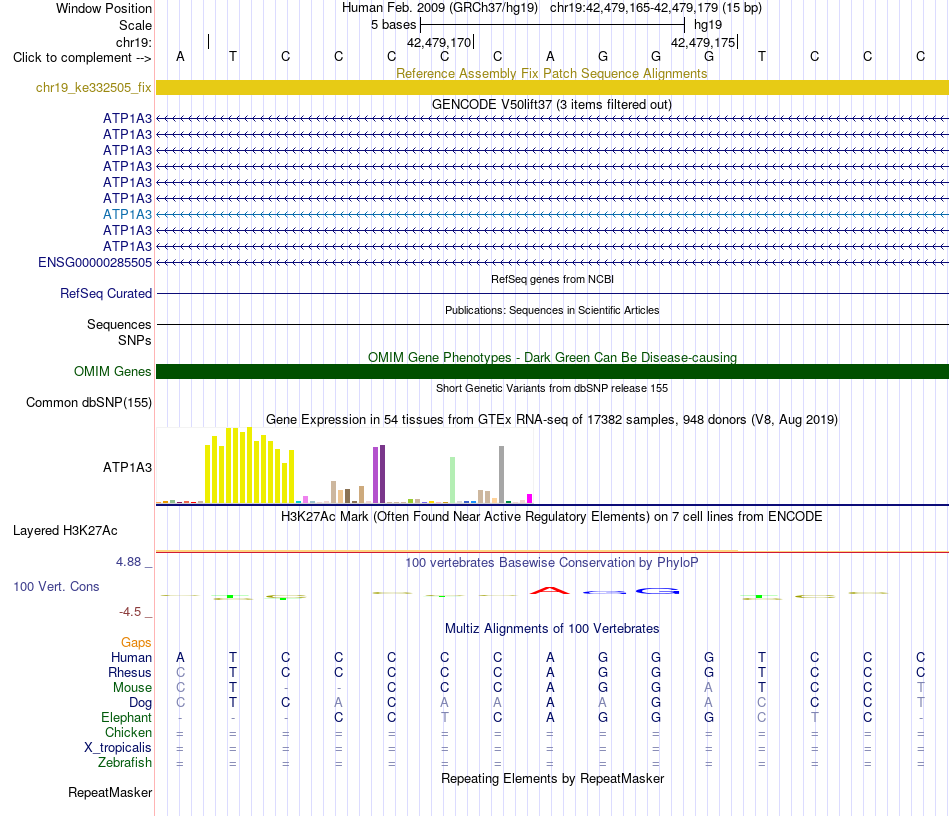Open 'OMIM Gene Phenotypes' track title
Screen dimensions: 950x816
pyautogui.click(x=552, y=357)
